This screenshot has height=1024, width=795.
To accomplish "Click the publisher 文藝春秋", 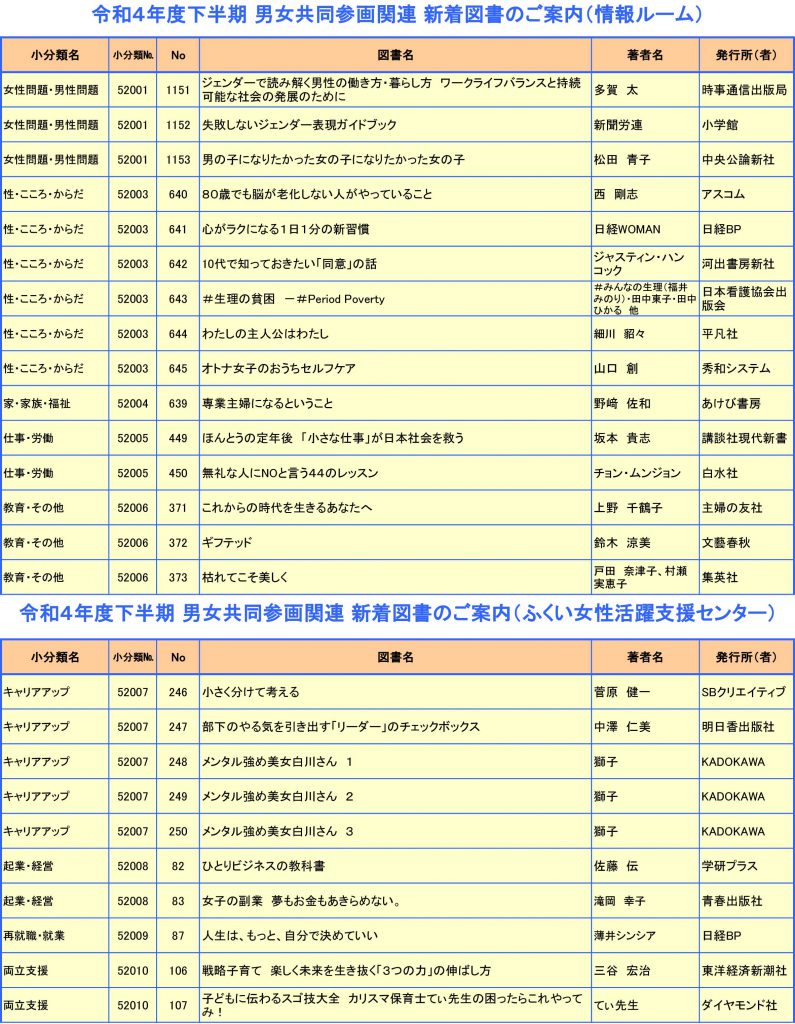I will 726,543.
